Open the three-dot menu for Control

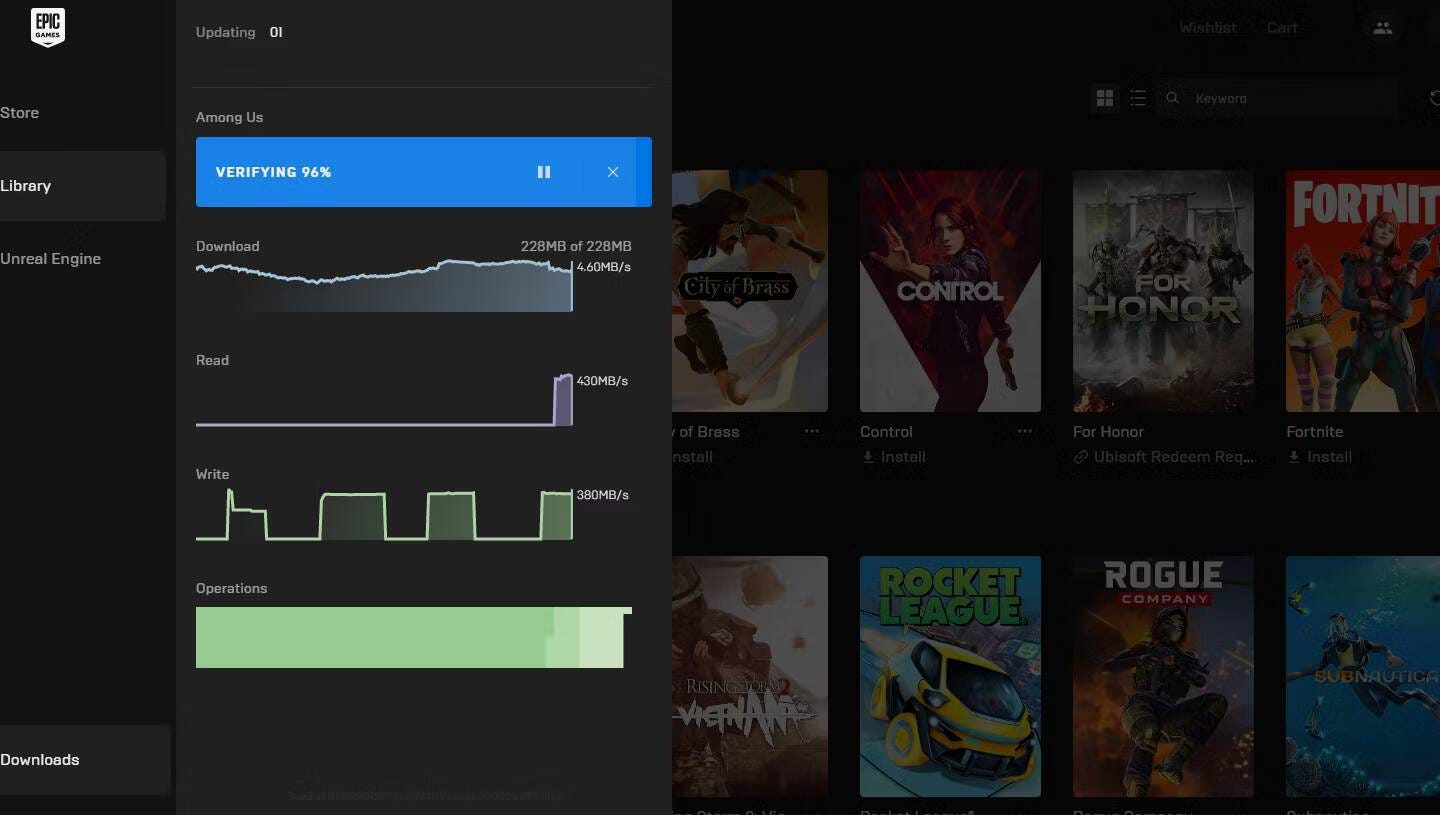tap(1025, 431)
